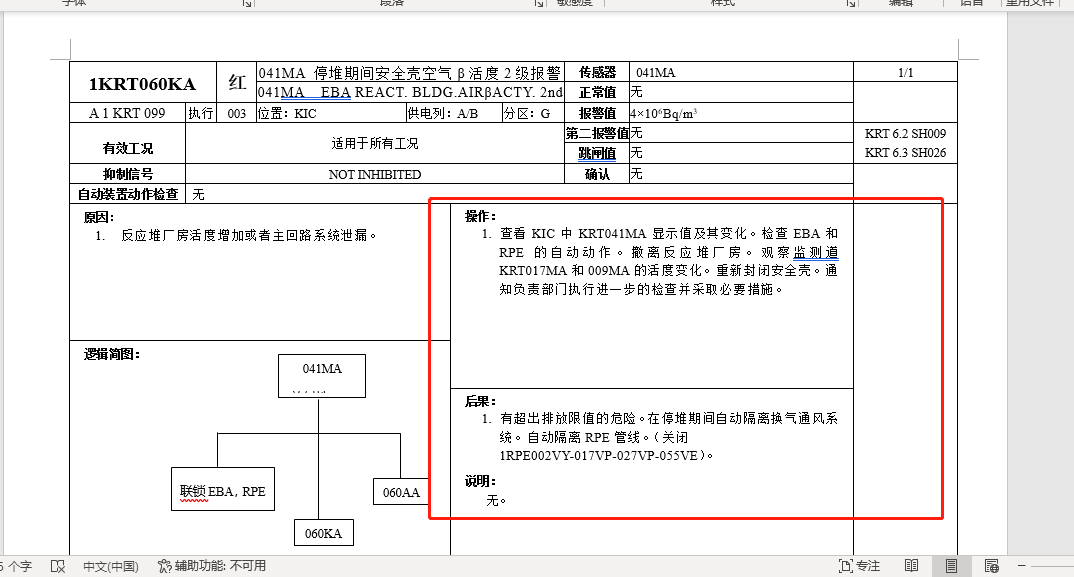Click the blue-underlined word 监测道
The image size is (1074, 577).
816,252
